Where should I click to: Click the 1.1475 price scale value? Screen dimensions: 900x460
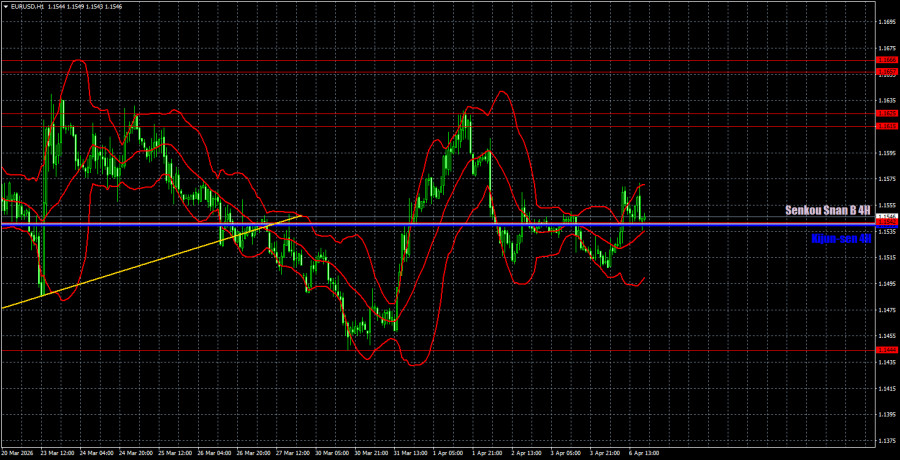(887, 310)
